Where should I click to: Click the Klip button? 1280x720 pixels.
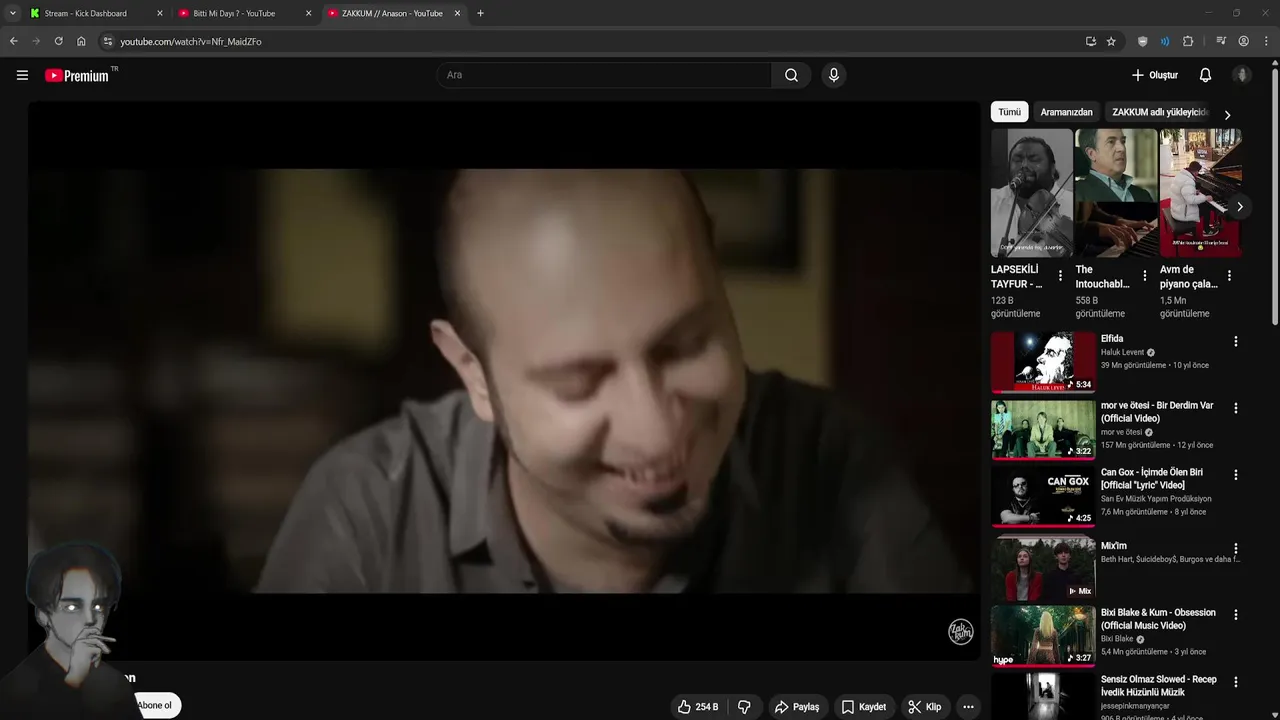pyautogui.click(x=924, y=707)
